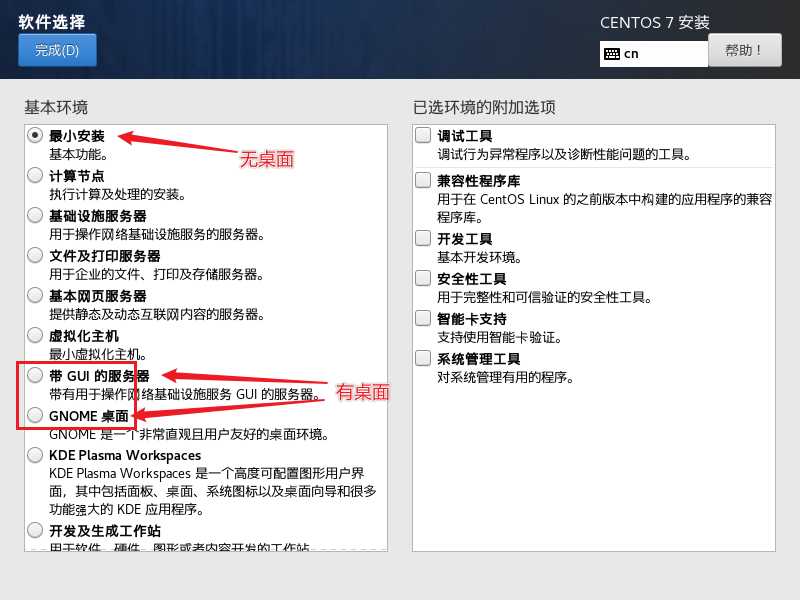Click the 软件选择 page title

pyautogui.click(x=52, y=21)
